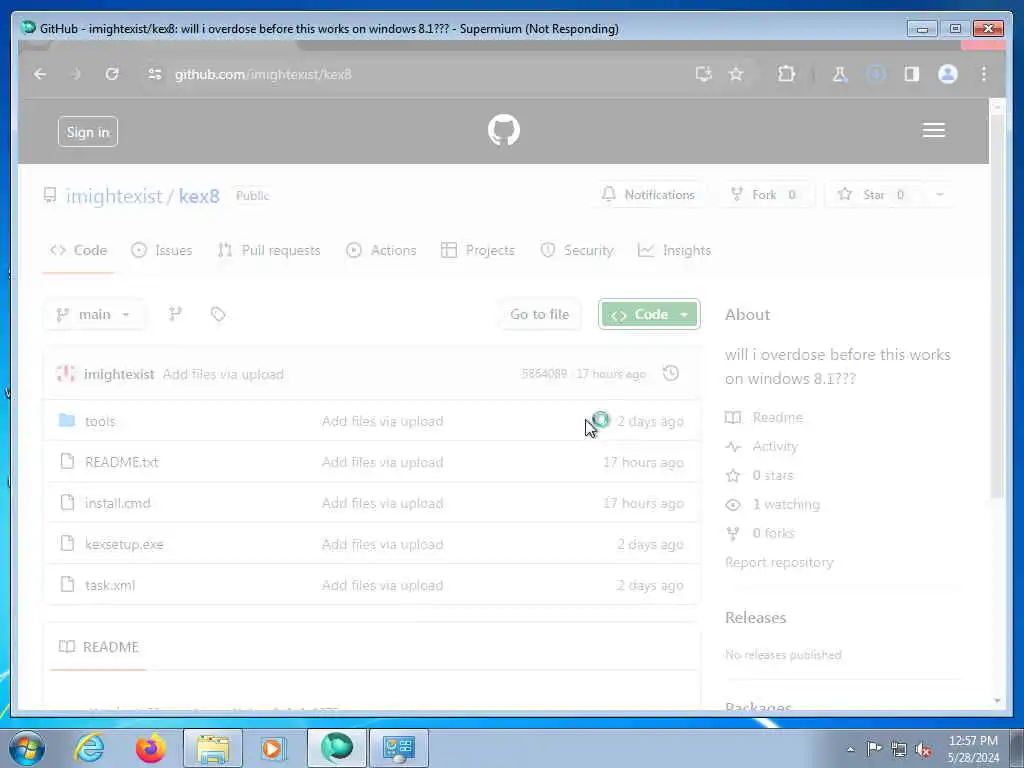Star the kex8 repository

(873, 195)
